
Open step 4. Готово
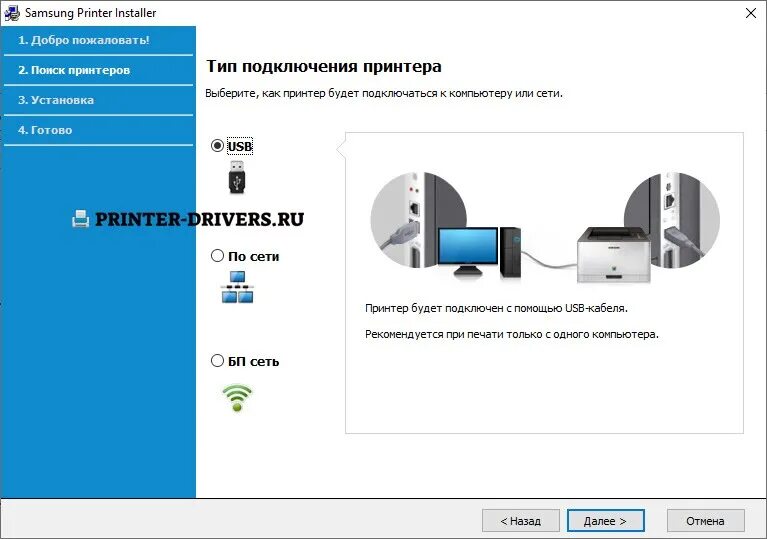(45, 130)
